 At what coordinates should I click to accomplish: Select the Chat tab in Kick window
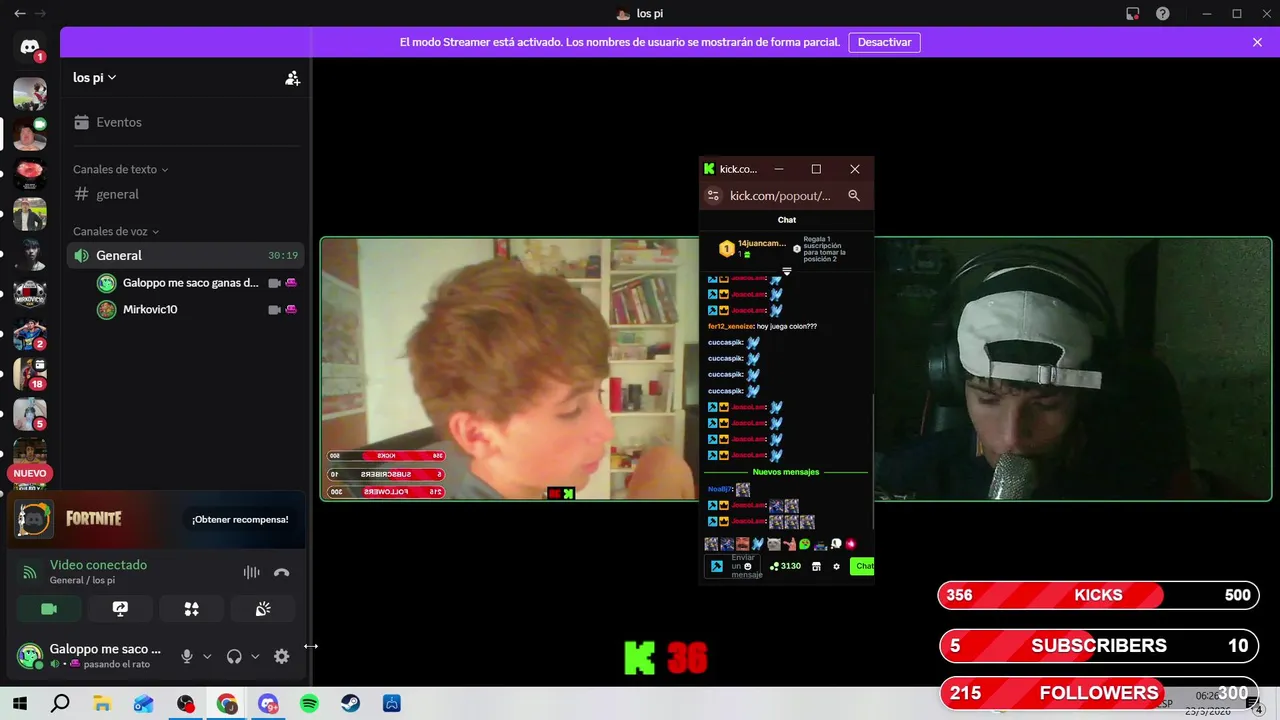(x=787, y=220)
